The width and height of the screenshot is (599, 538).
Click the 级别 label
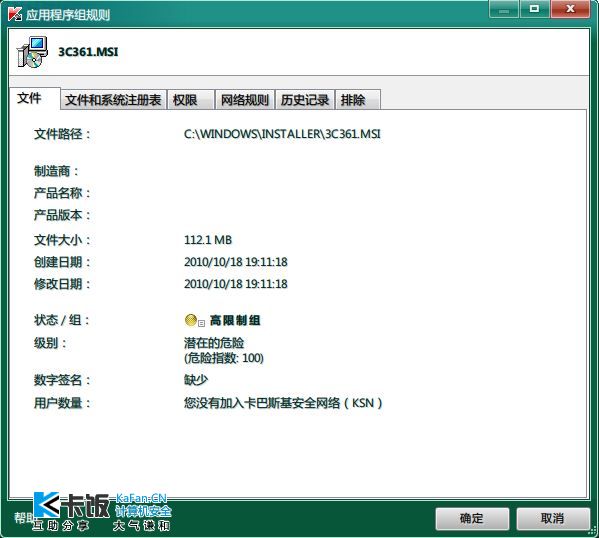50,343
